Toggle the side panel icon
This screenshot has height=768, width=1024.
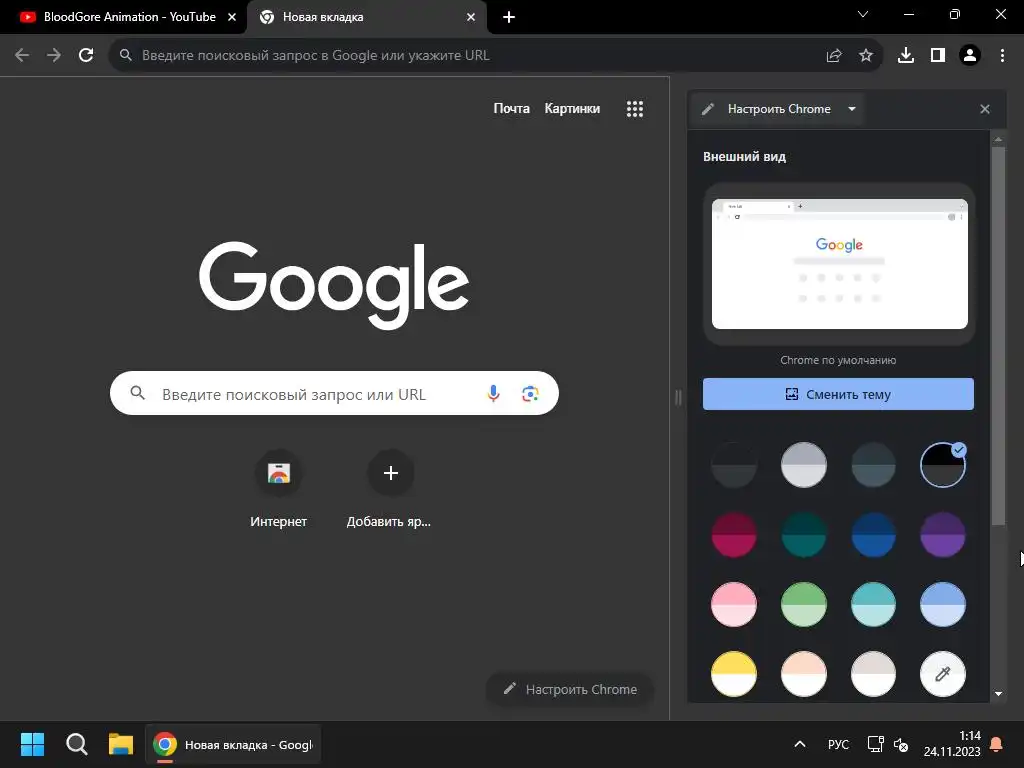[x=938, y=56]
